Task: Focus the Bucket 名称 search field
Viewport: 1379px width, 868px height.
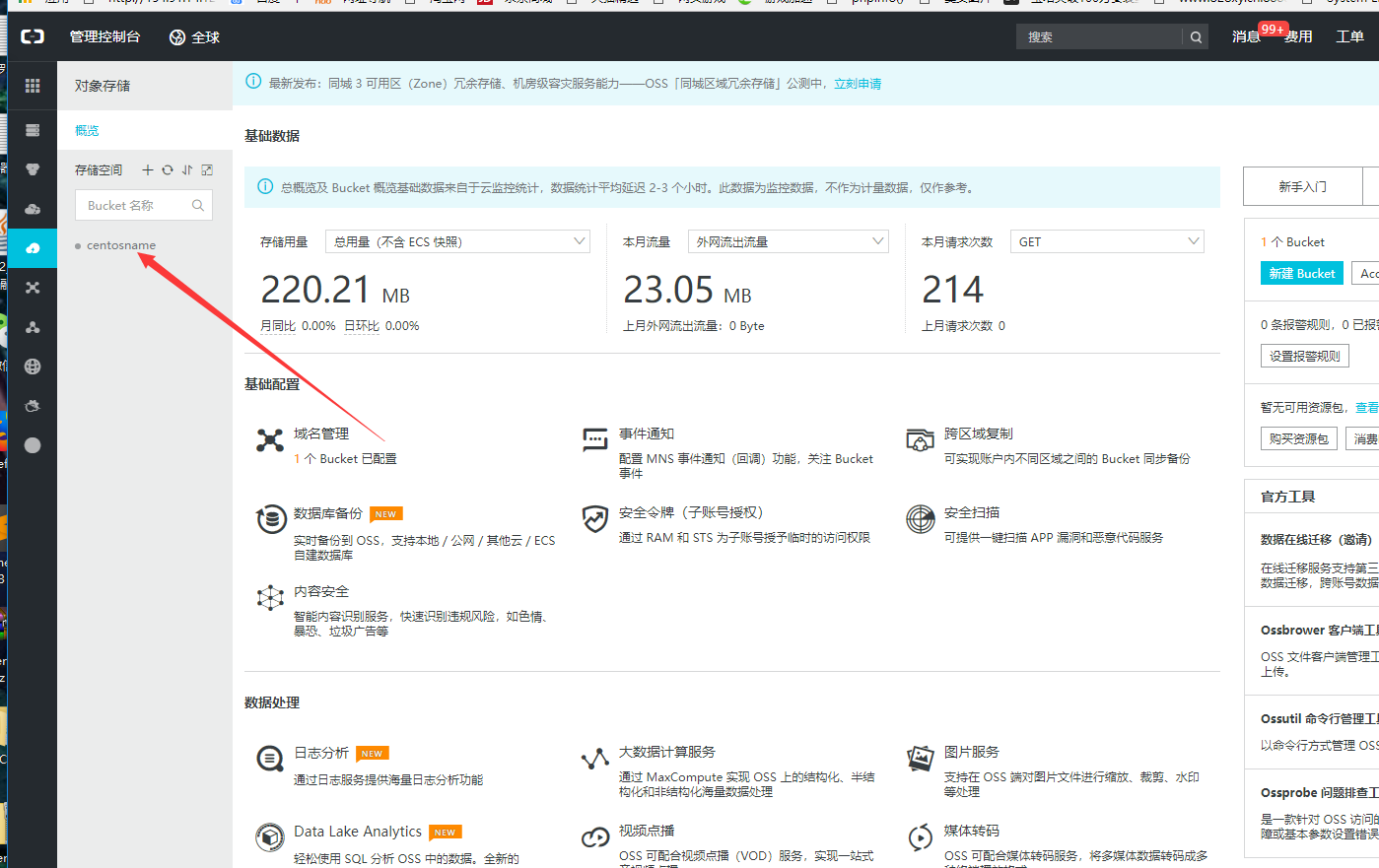Action: (x=144, y=205)
